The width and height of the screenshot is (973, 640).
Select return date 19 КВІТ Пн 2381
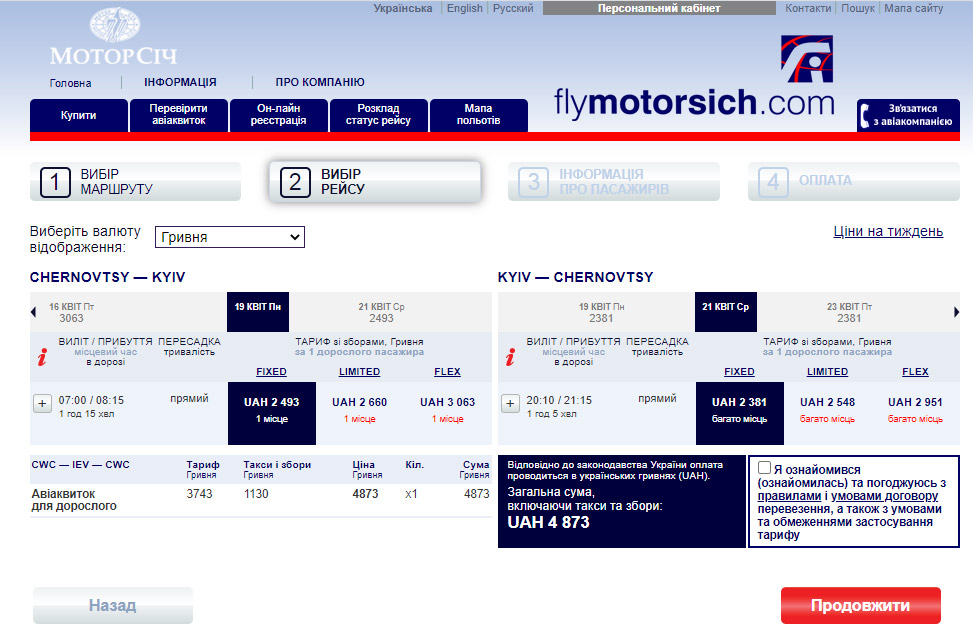tap(601, 312)
